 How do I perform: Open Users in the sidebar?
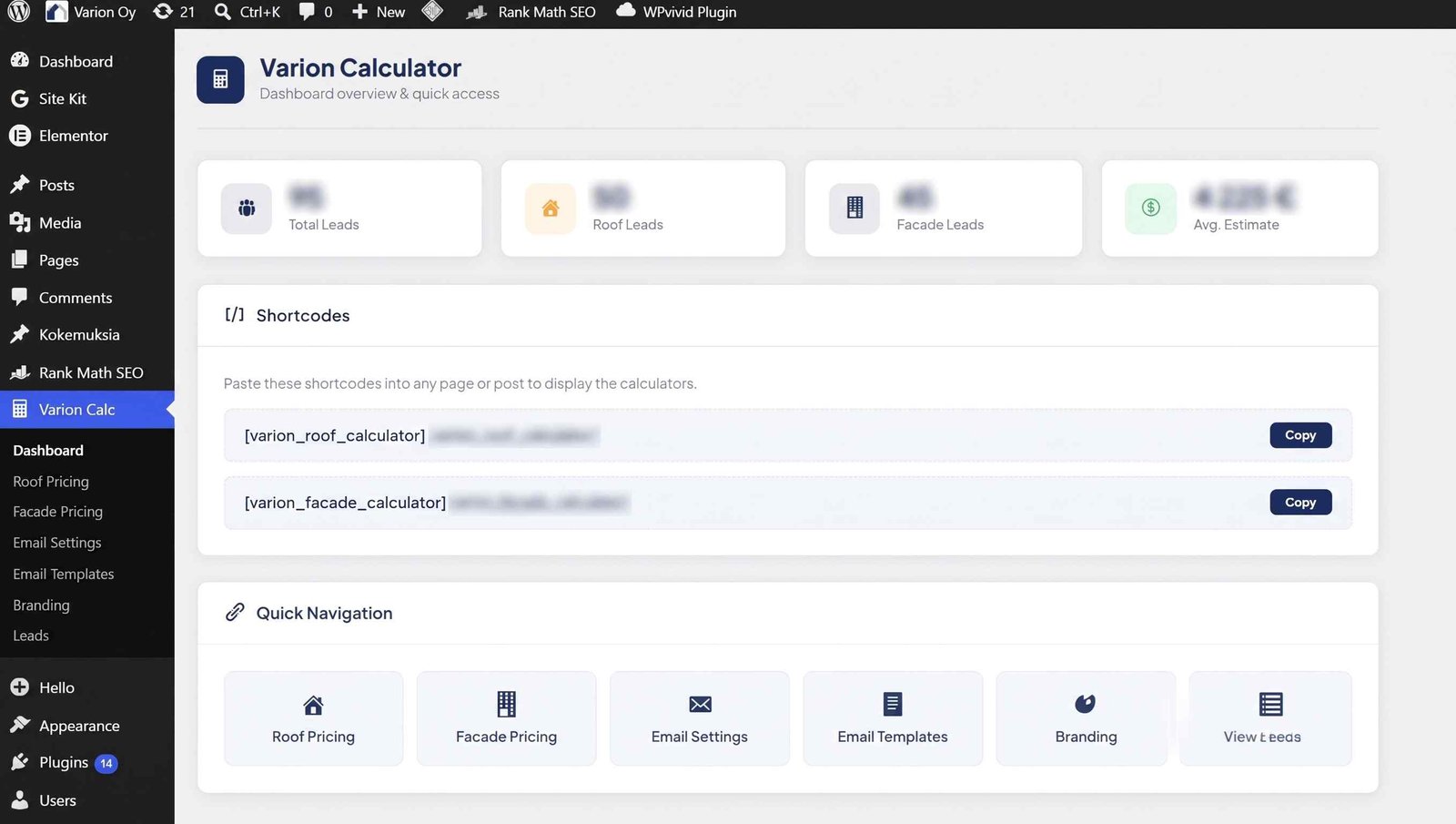pyautogui.click(x=87, y=800)
